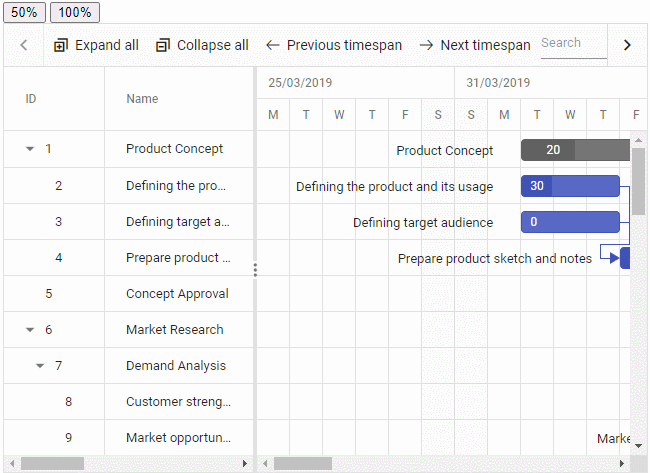Click the Defining target audience taskbar
Viewport: 650px width, 473px height.
click(570, 222)
